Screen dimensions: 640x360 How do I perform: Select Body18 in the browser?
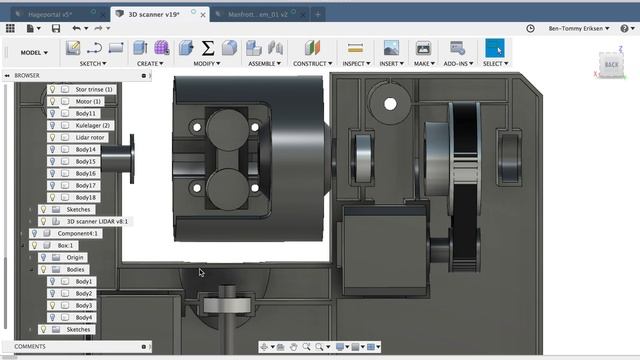(x=86, y=198)
